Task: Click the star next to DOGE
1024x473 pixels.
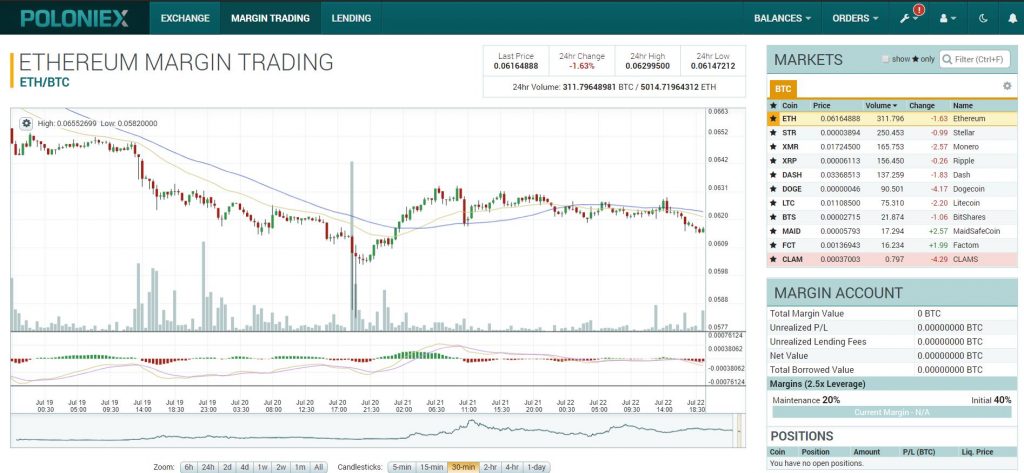Action: click(773, 189)
